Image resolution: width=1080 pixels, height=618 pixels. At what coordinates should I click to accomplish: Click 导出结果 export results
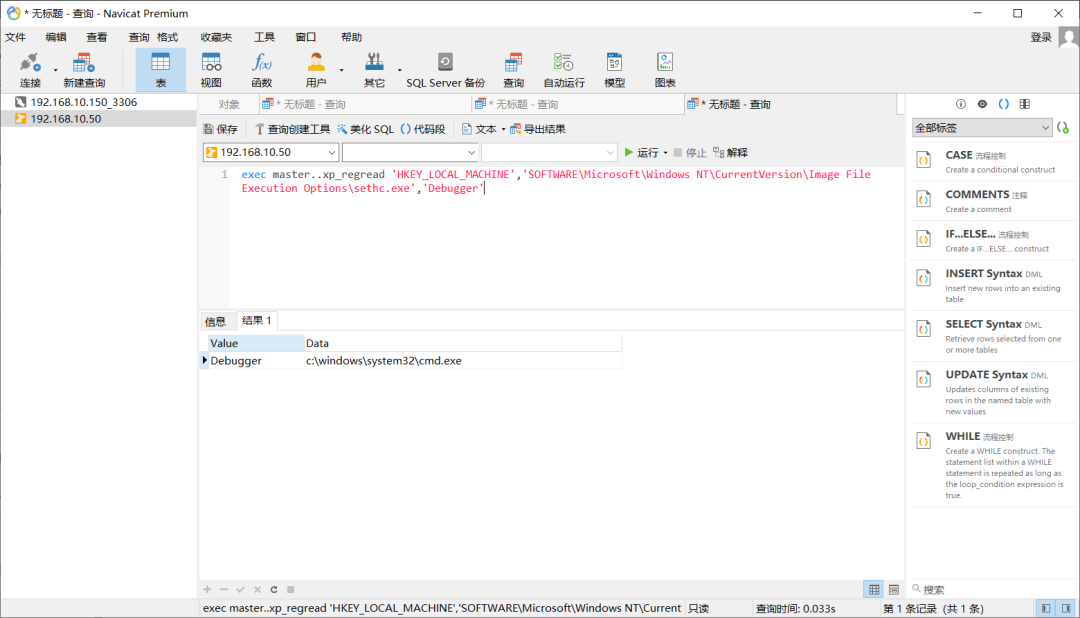point(538,130)
